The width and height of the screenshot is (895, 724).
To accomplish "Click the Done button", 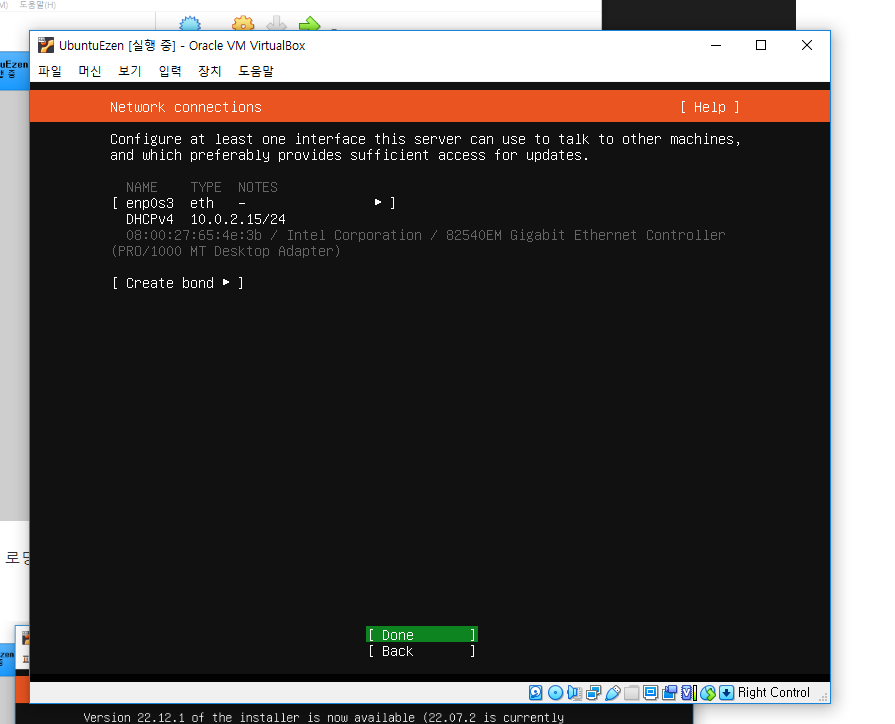I will 422,635.
